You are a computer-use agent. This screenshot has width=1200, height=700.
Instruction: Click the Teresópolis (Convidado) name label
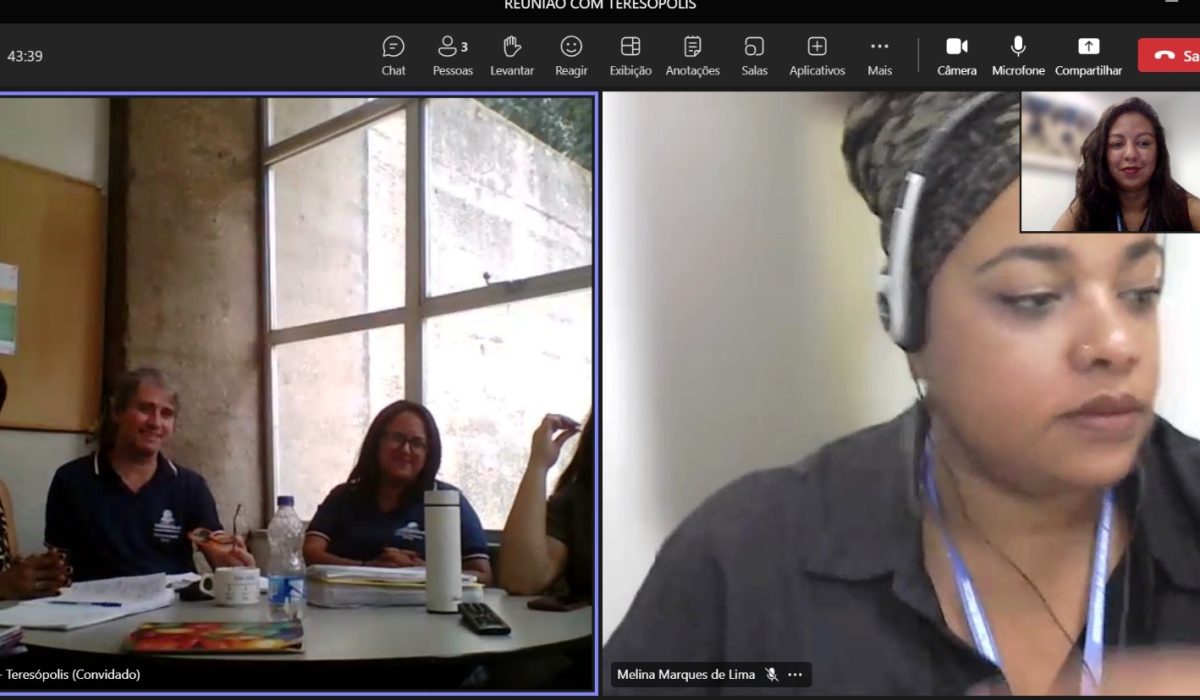click(72, 675)
